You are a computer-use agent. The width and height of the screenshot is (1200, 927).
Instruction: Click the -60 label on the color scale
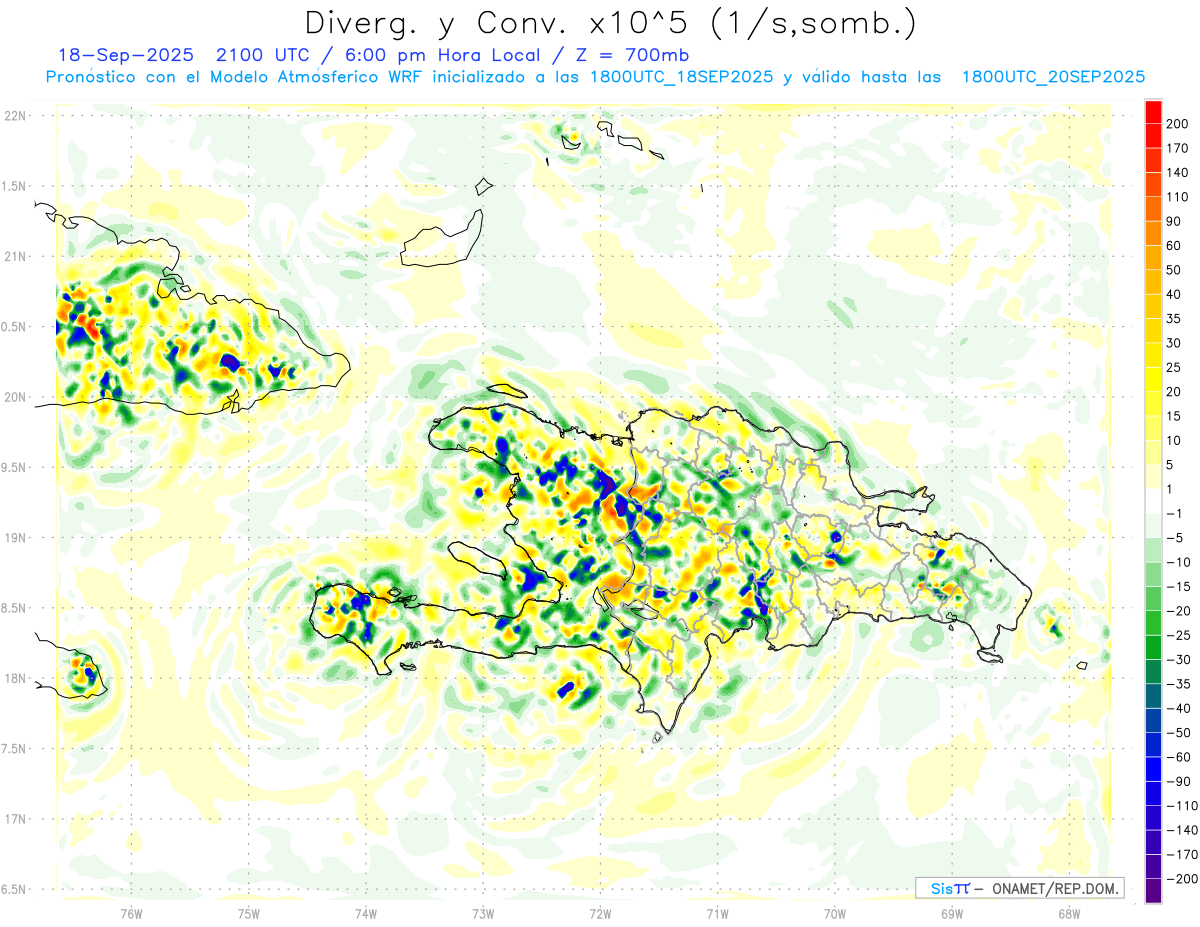pos(1178,757)
